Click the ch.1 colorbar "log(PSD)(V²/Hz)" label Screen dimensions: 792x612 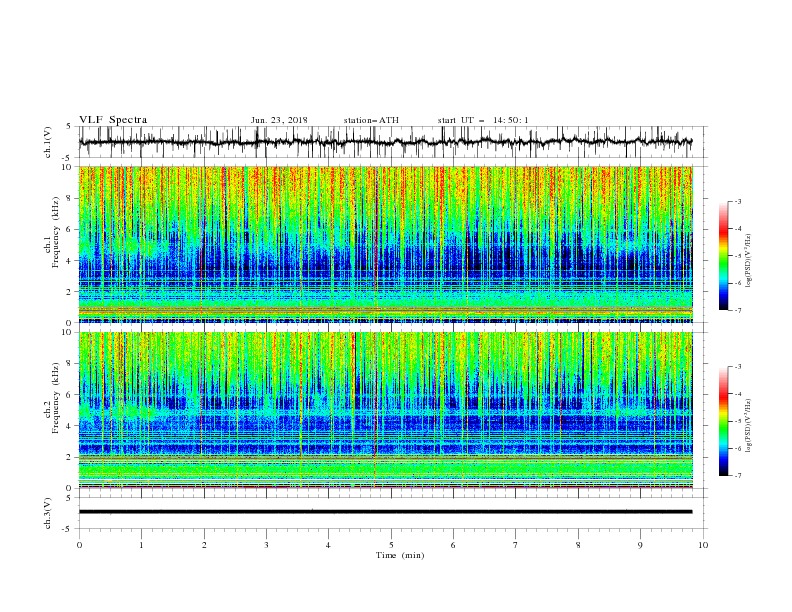click(x=749, y=261)
